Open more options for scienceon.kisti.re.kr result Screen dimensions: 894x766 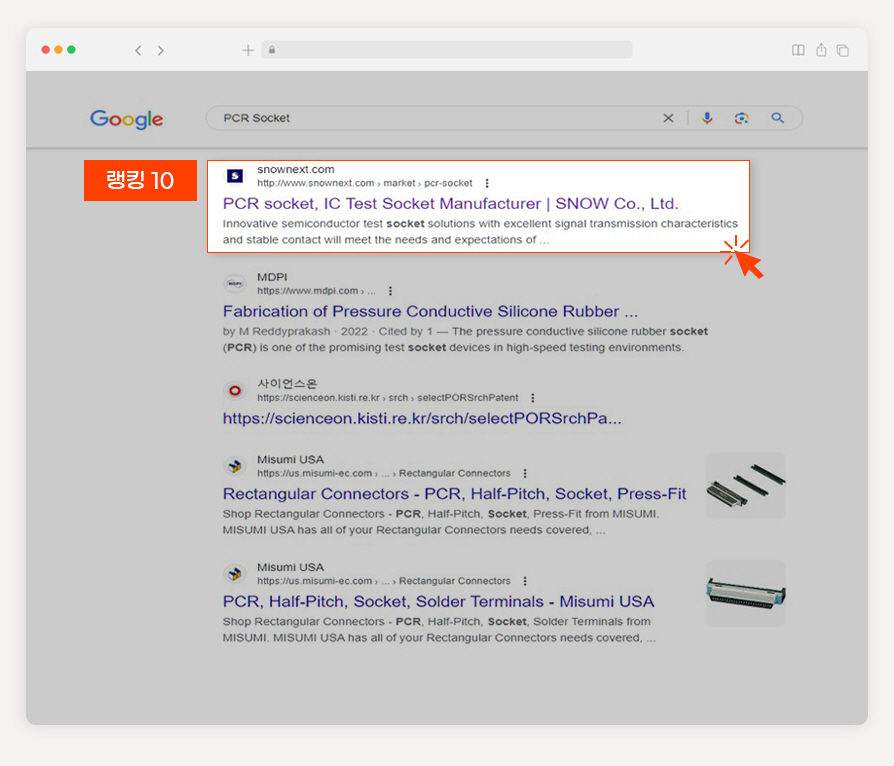[533, 398]
